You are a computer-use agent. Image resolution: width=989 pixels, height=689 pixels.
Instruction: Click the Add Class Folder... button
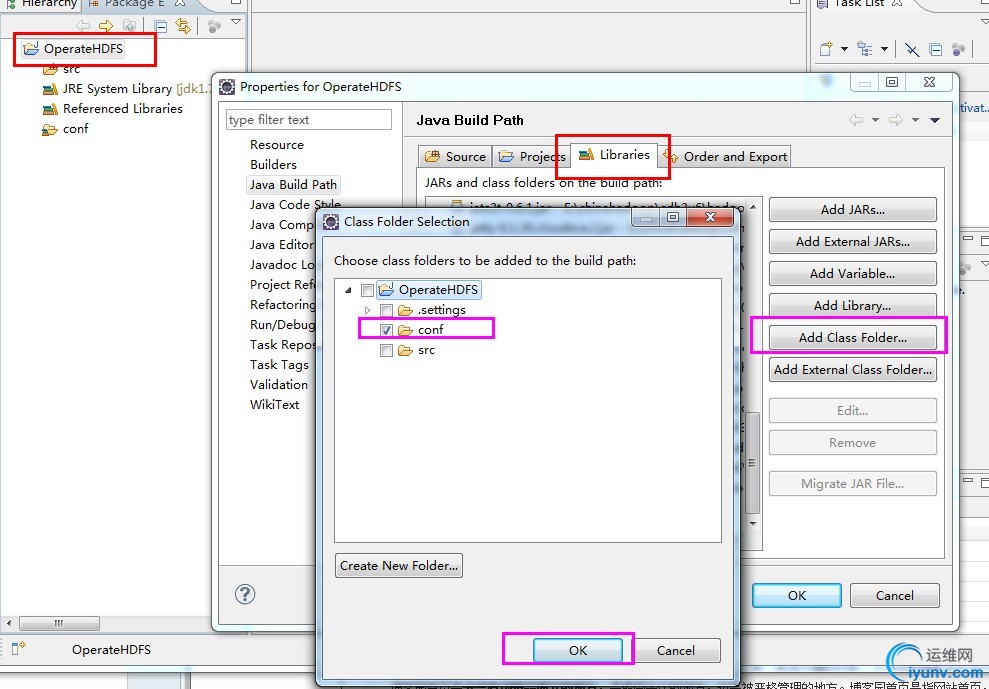852,338
